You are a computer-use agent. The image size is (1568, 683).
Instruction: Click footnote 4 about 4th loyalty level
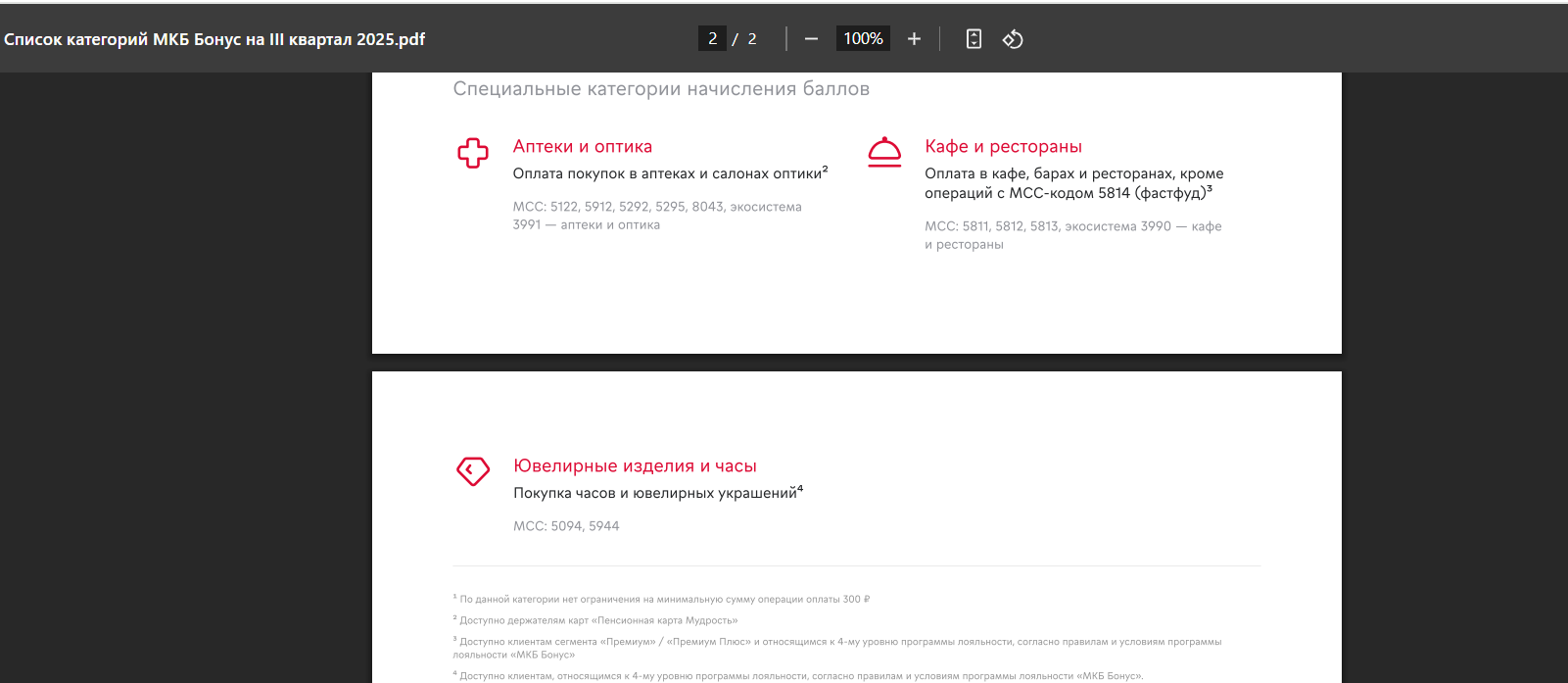[797, 675]
